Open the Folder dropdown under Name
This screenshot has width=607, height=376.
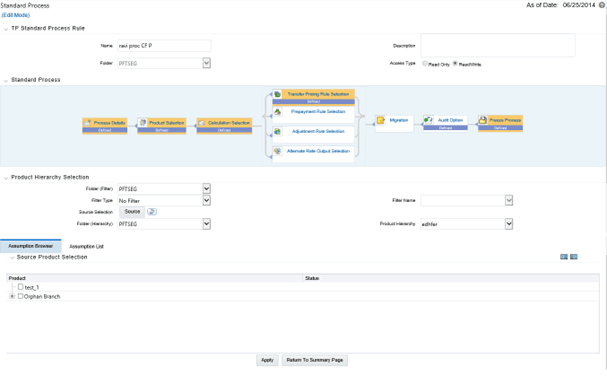206,63
